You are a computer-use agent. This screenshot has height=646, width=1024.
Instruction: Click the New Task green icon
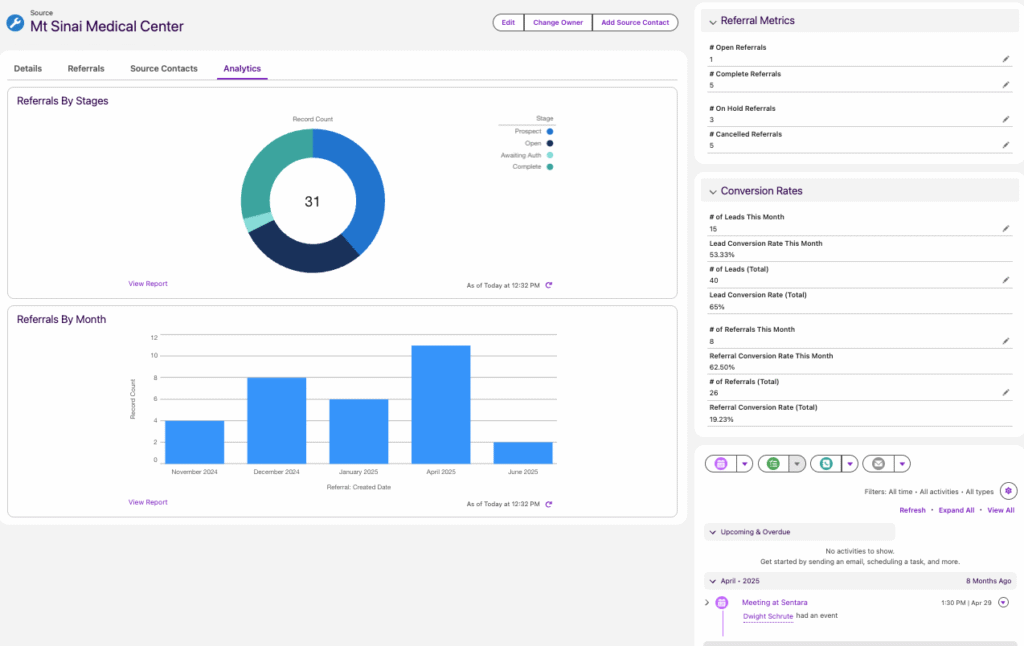tap(773, 464)
